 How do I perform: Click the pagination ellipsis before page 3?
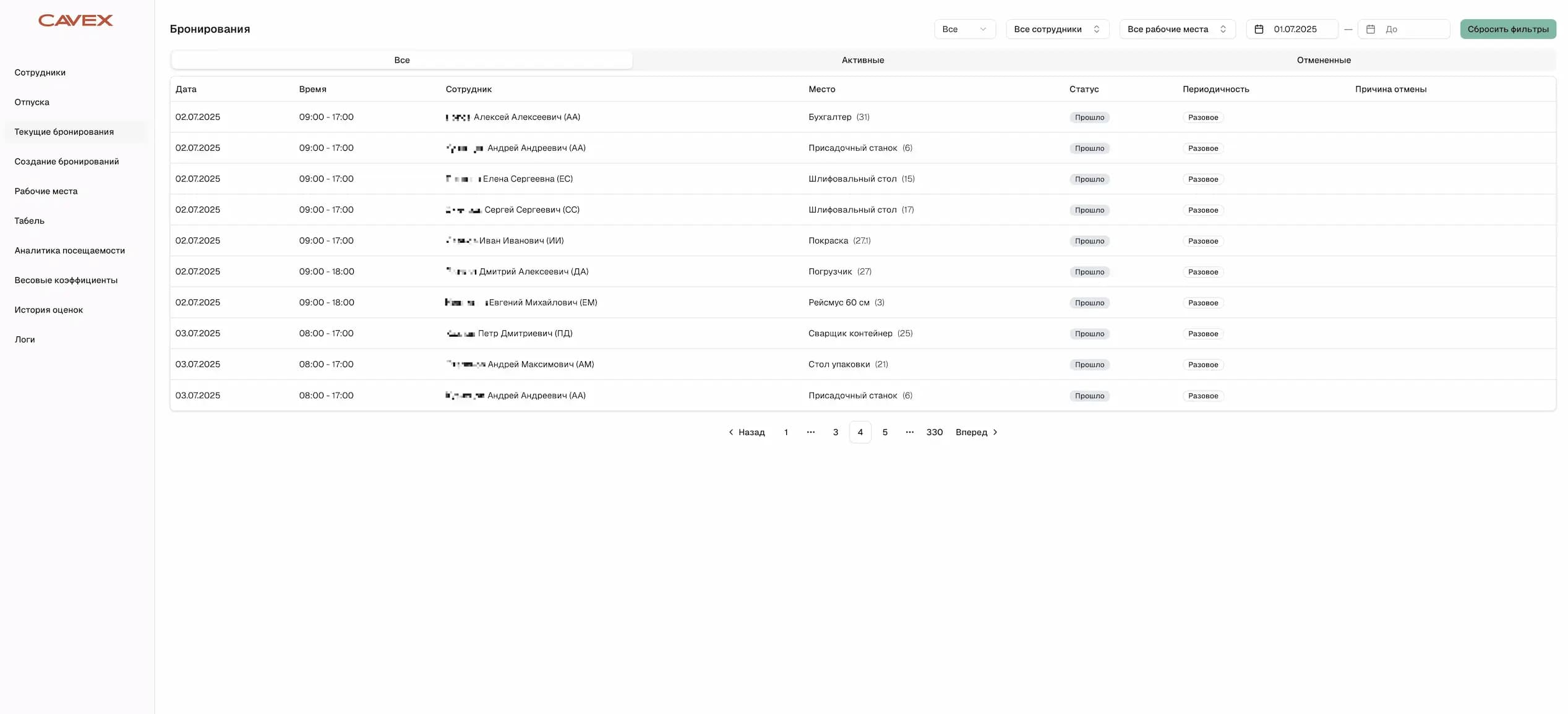811,432
